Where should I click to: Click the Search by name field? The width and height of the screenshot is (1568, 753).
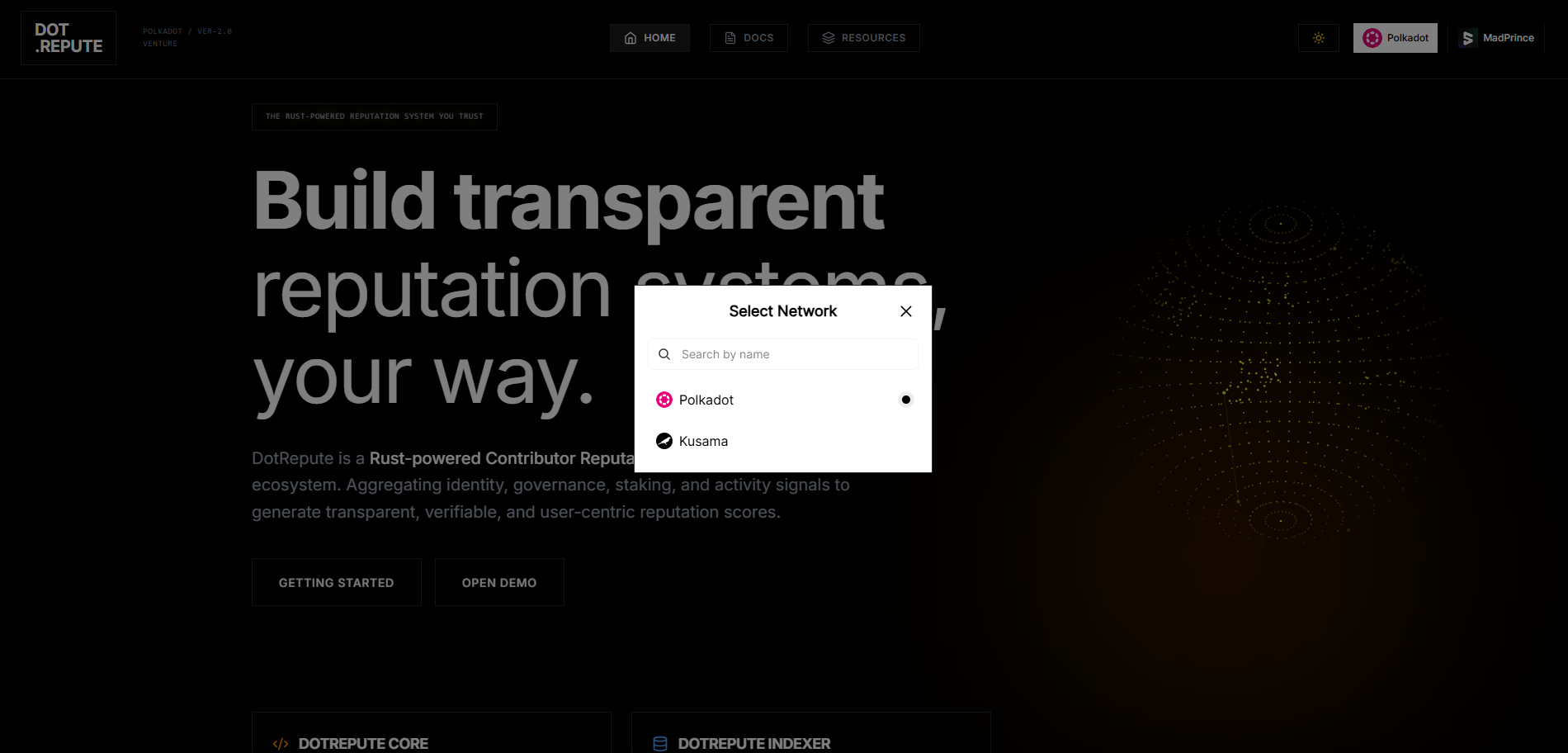[782, 354]
